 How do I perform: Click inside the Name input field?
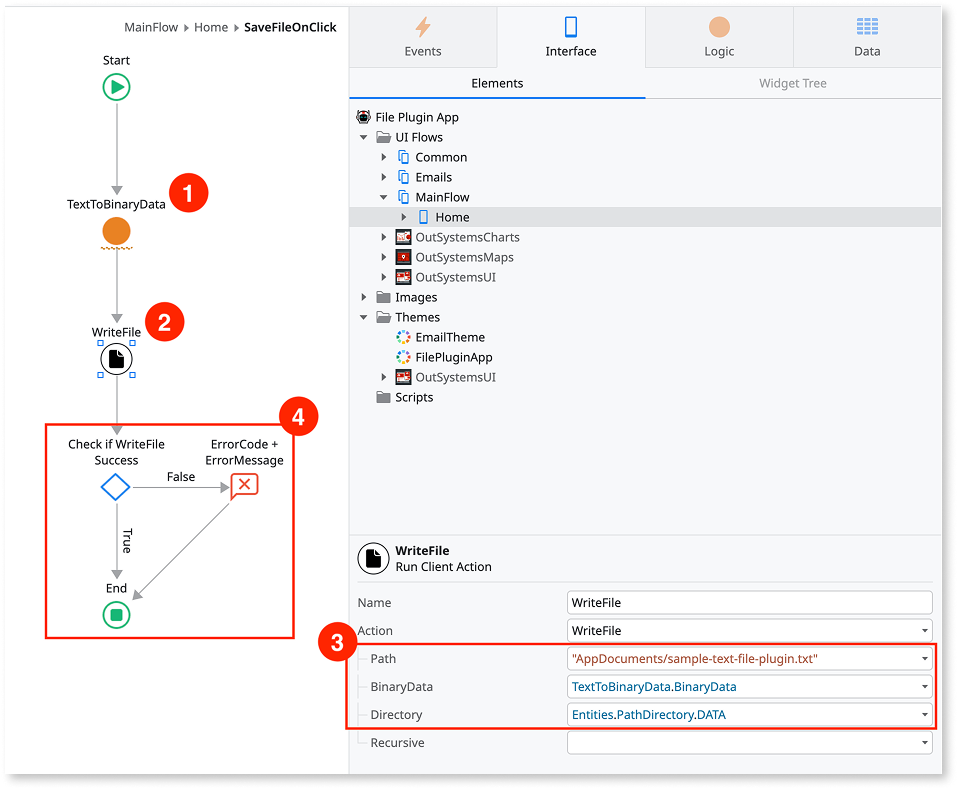[747, 602]
